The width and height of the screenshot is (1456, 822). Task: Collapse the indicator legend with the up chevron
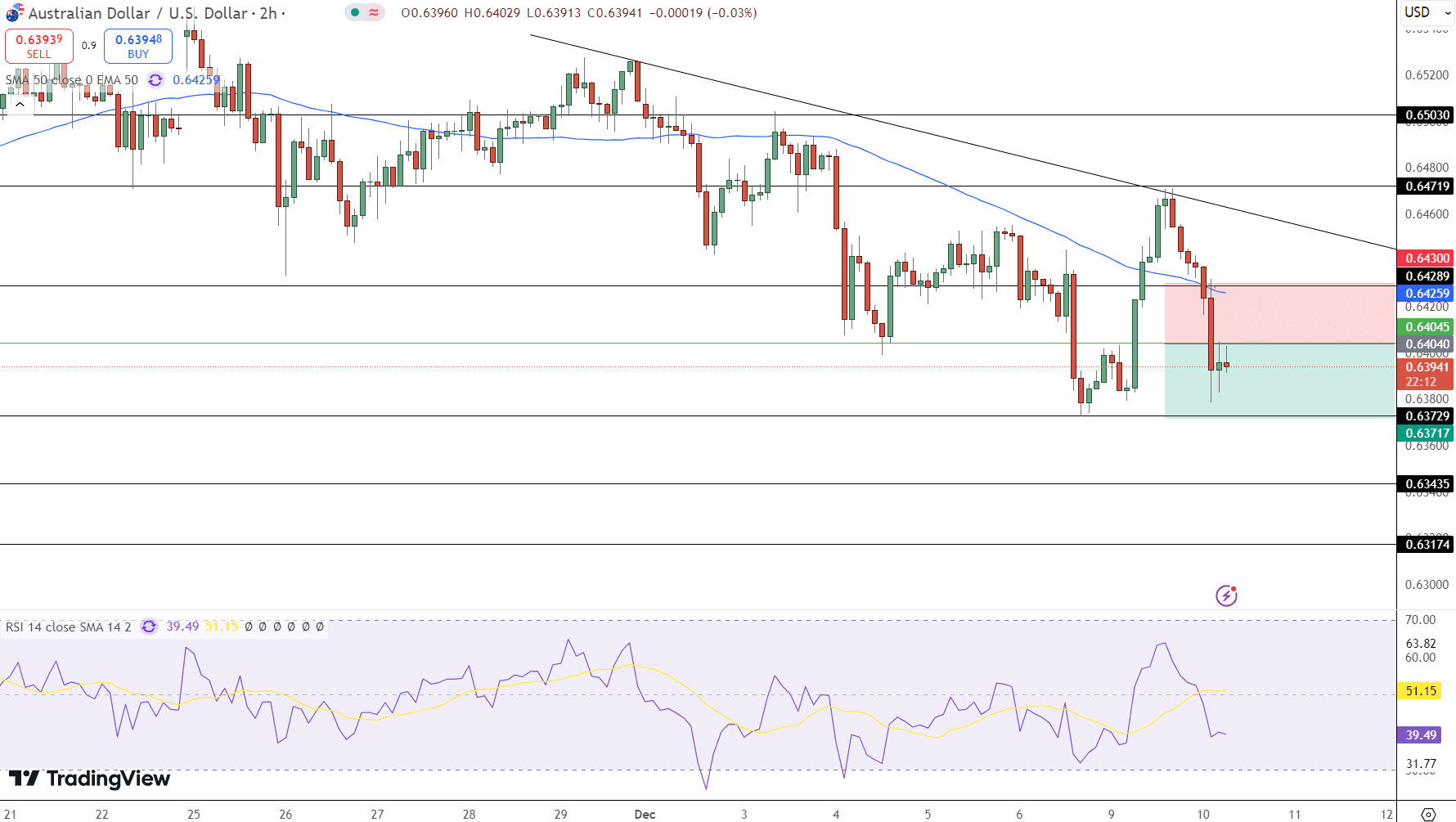[20, 104]
